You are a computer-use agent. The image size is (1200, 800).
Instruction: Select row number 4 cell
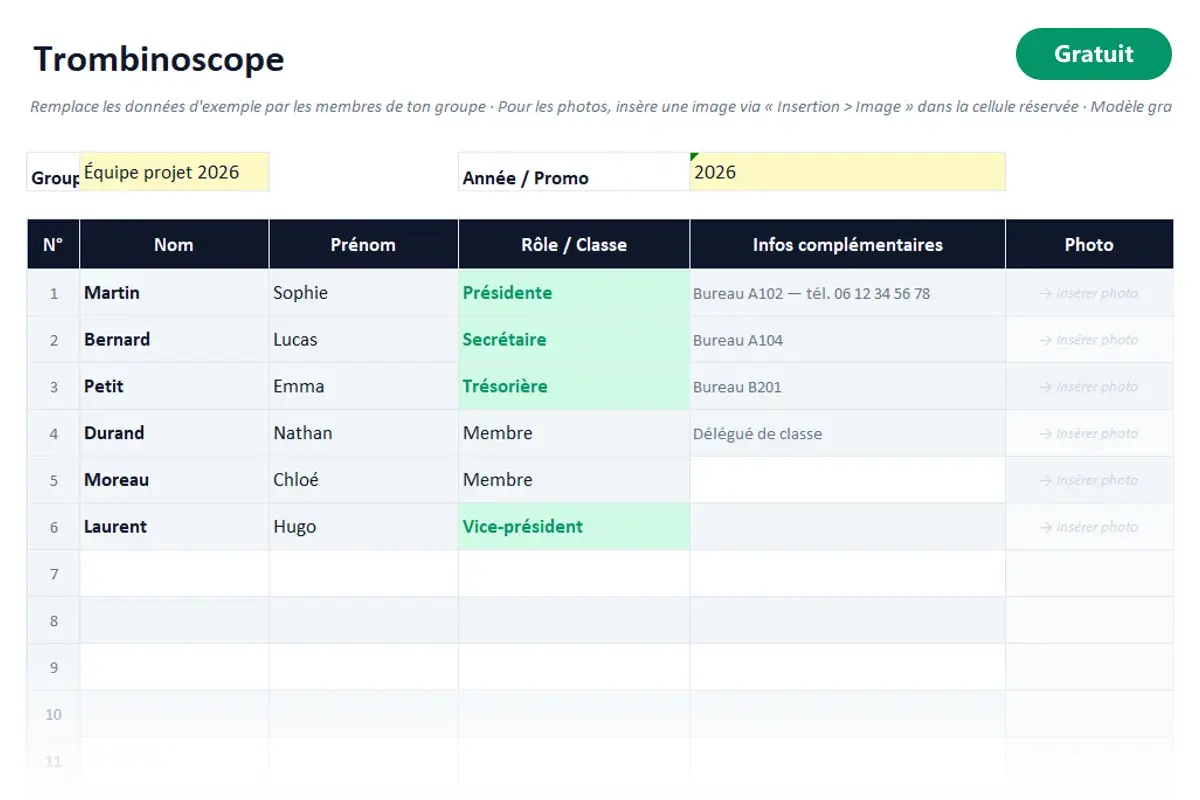point(53,433)
